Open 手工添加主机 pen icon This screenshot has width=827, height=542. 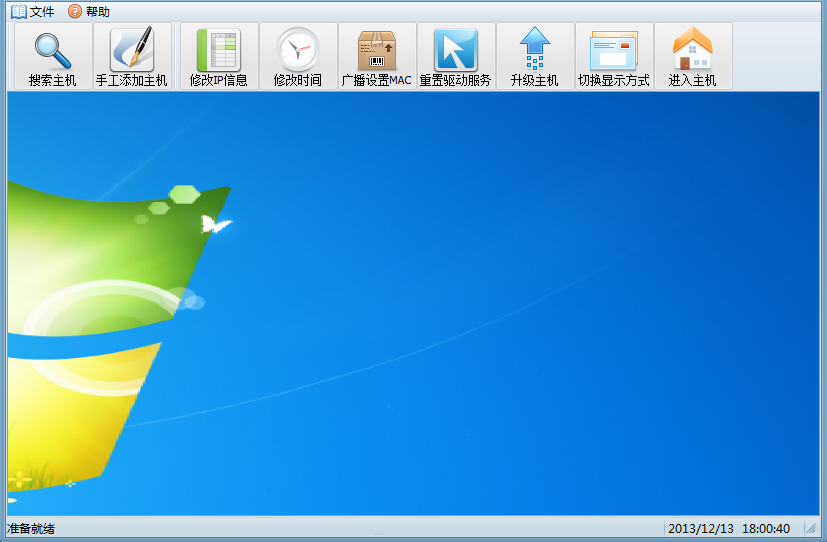[132, 49]
